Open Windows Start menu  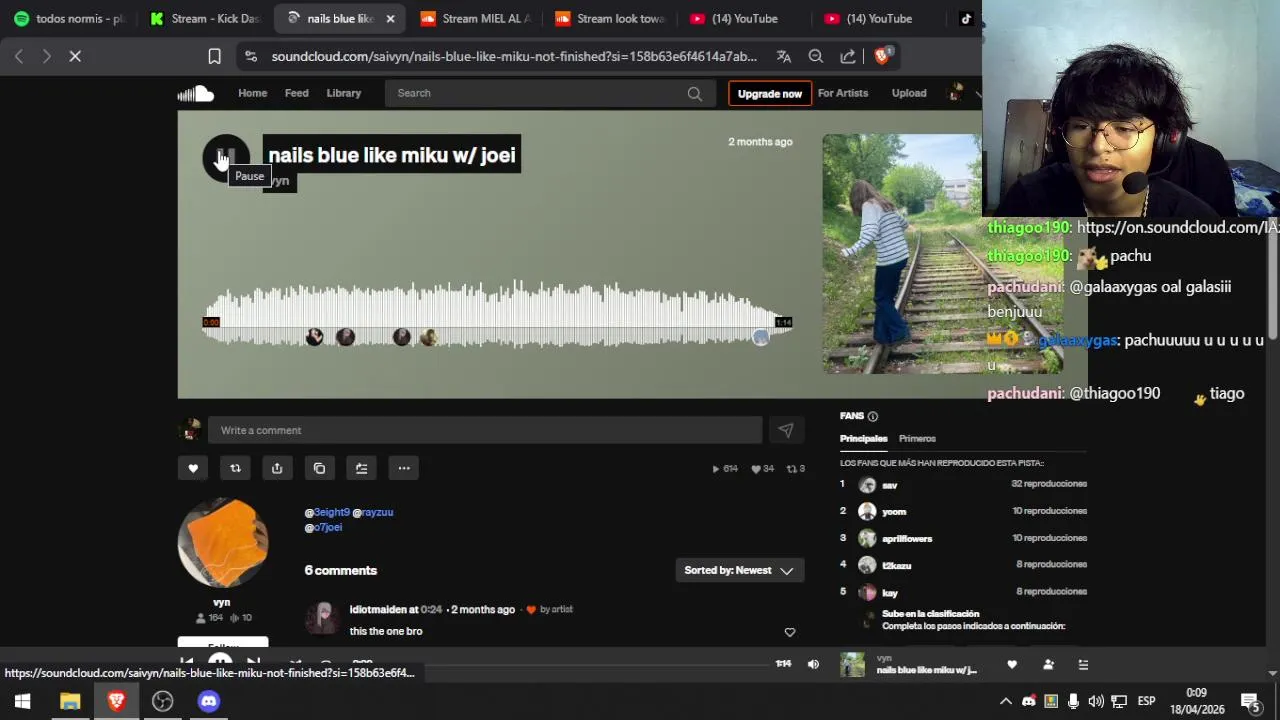pyautogui.click(x=22, y=701)
